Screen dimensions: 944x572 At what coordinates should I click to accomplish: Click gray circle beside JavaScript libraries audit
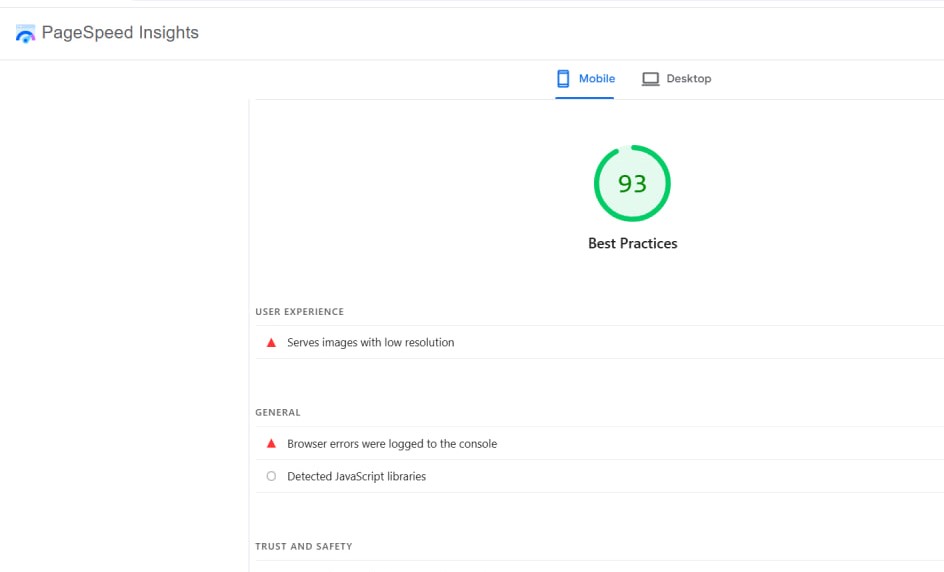tap(271, 477)
